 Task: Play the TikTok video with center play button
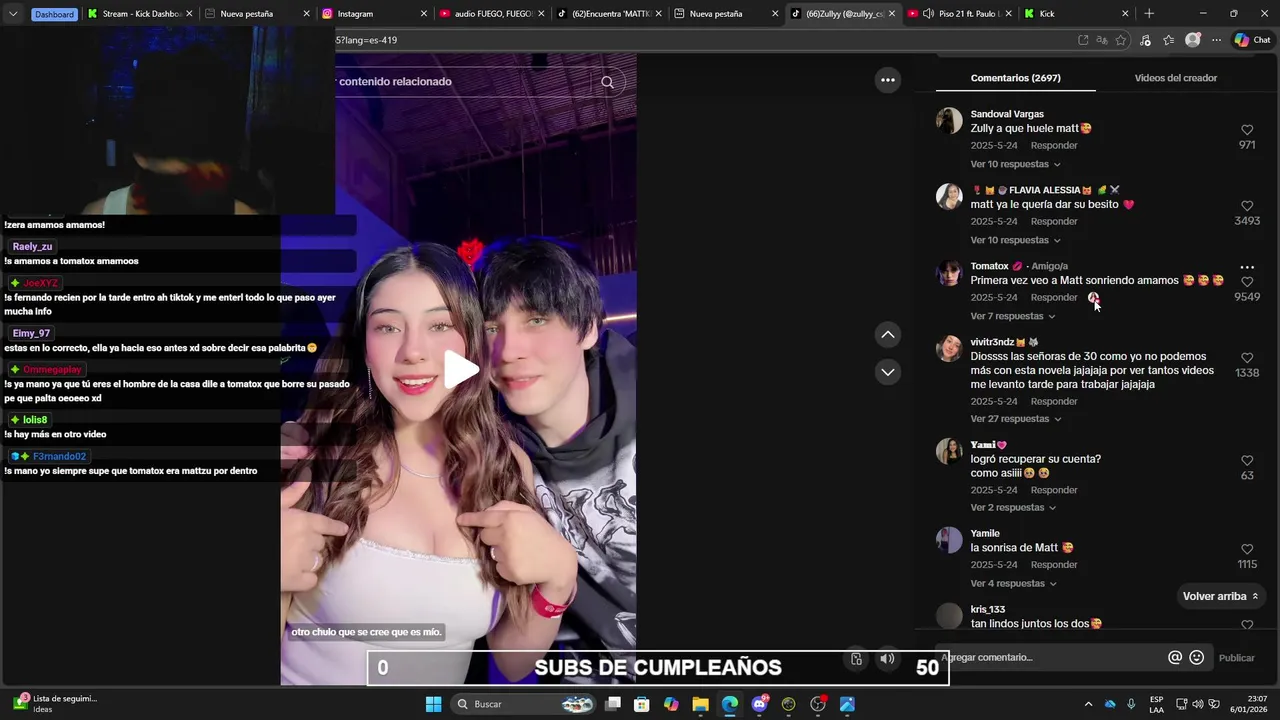coord(461,369)
